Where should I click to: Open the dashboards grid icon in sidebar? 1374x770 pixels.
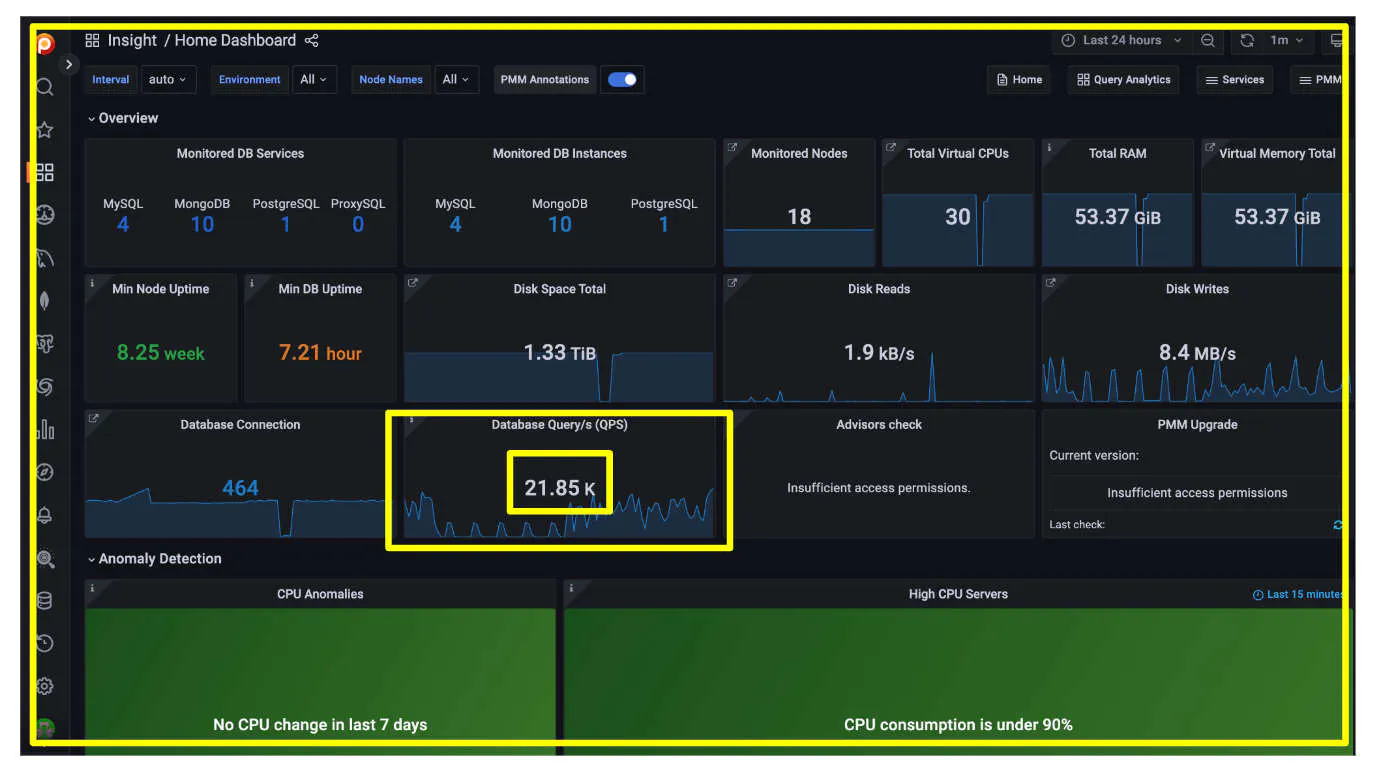44,172
